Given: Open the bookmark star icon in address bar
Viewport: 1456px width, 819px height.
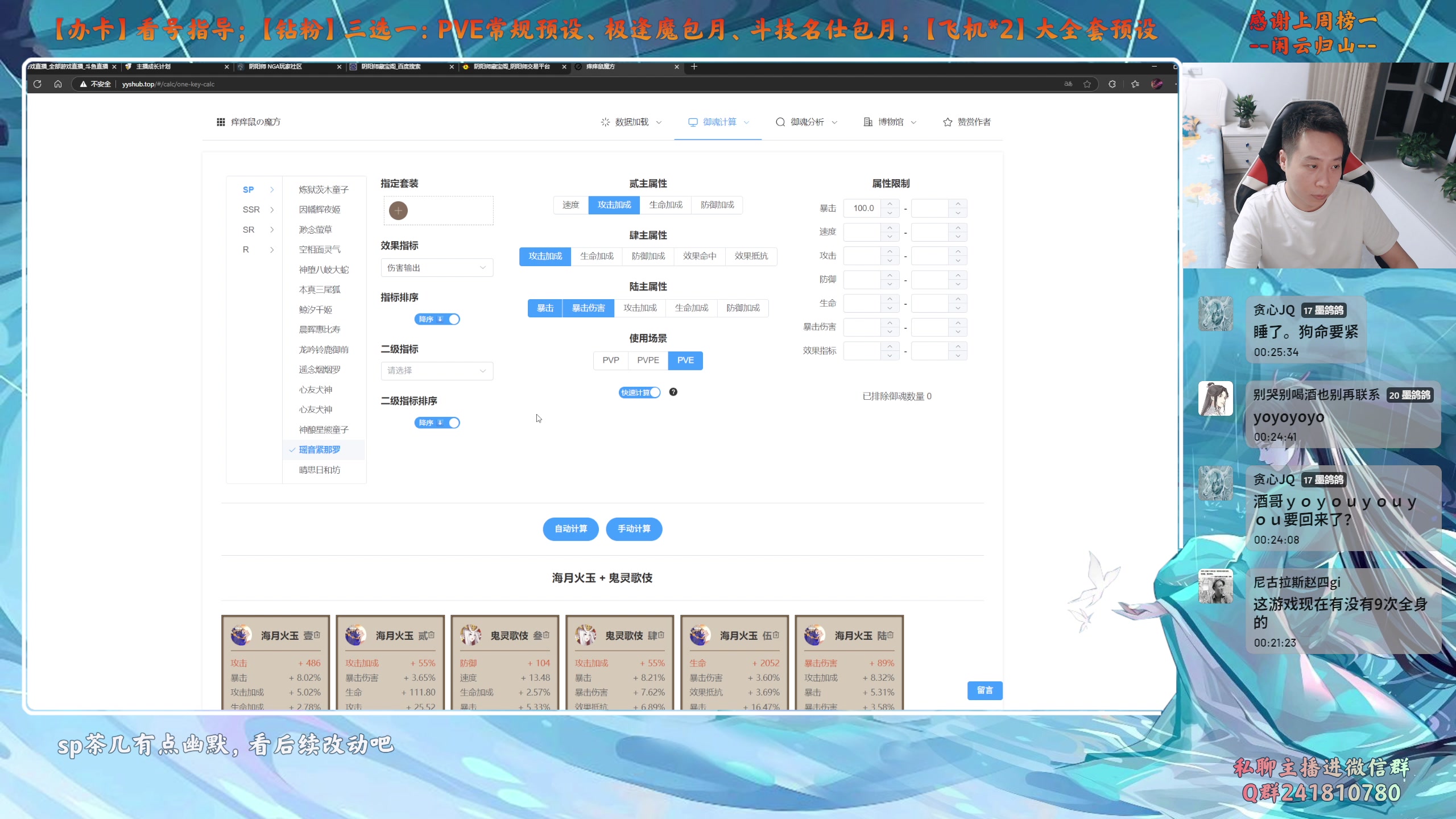Looking at the screenshot, I should (1087, 84).
